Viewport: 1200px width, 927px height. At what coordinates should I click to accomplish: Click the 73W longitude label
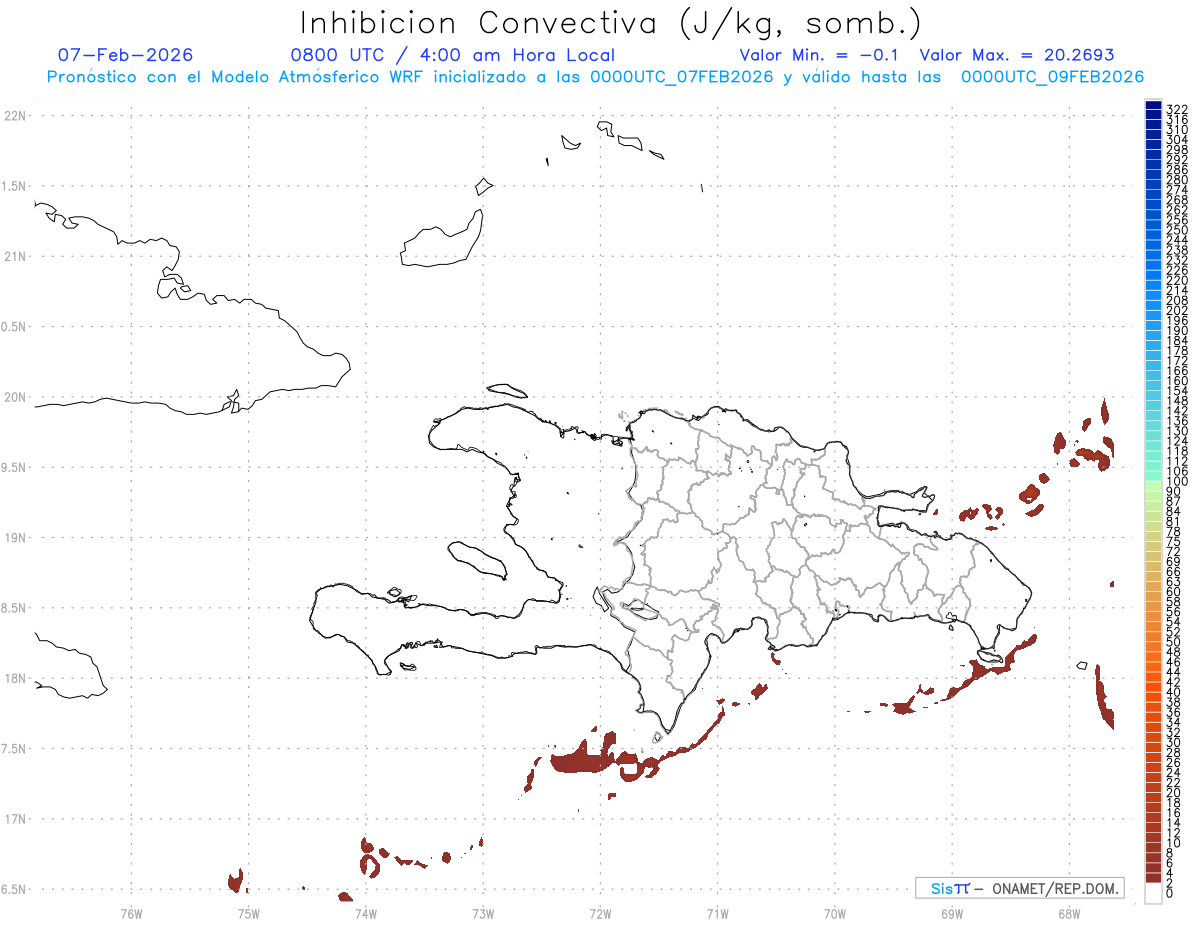(x=482, y=912)
